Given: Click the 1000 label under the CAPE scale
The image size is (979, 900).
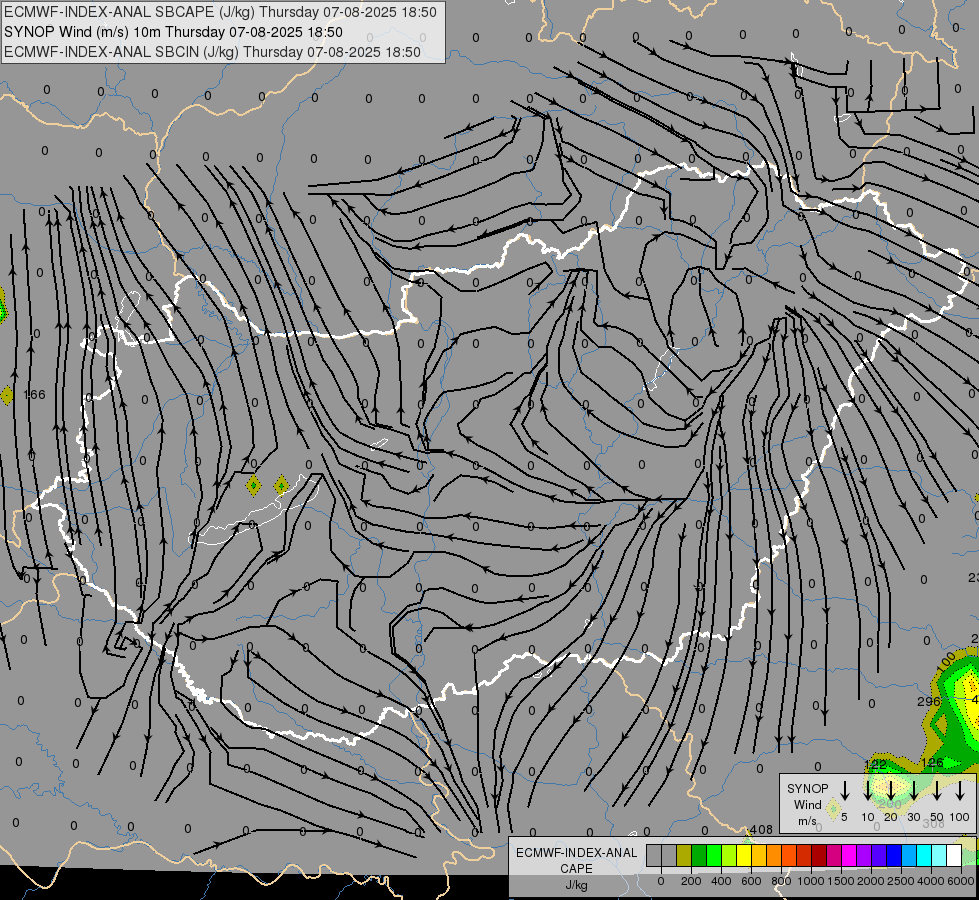Looking at the screenshot, I should click(810, 881).
